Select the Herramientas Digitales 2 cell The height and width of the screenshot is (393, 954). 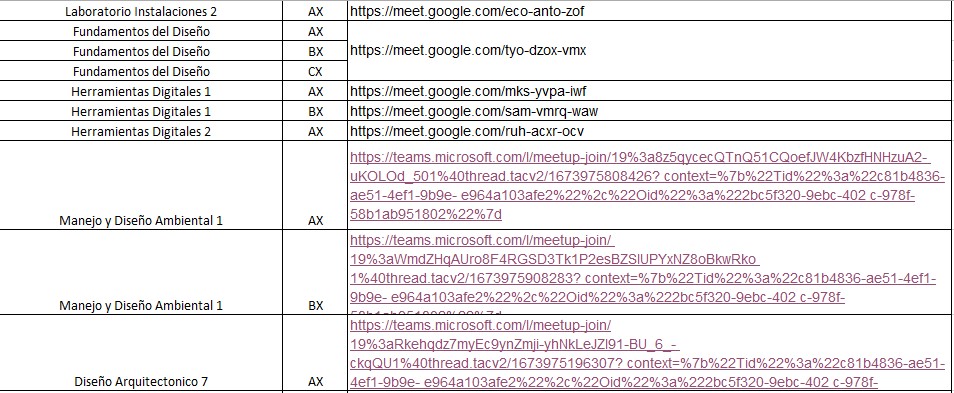(x=141, y=131)
